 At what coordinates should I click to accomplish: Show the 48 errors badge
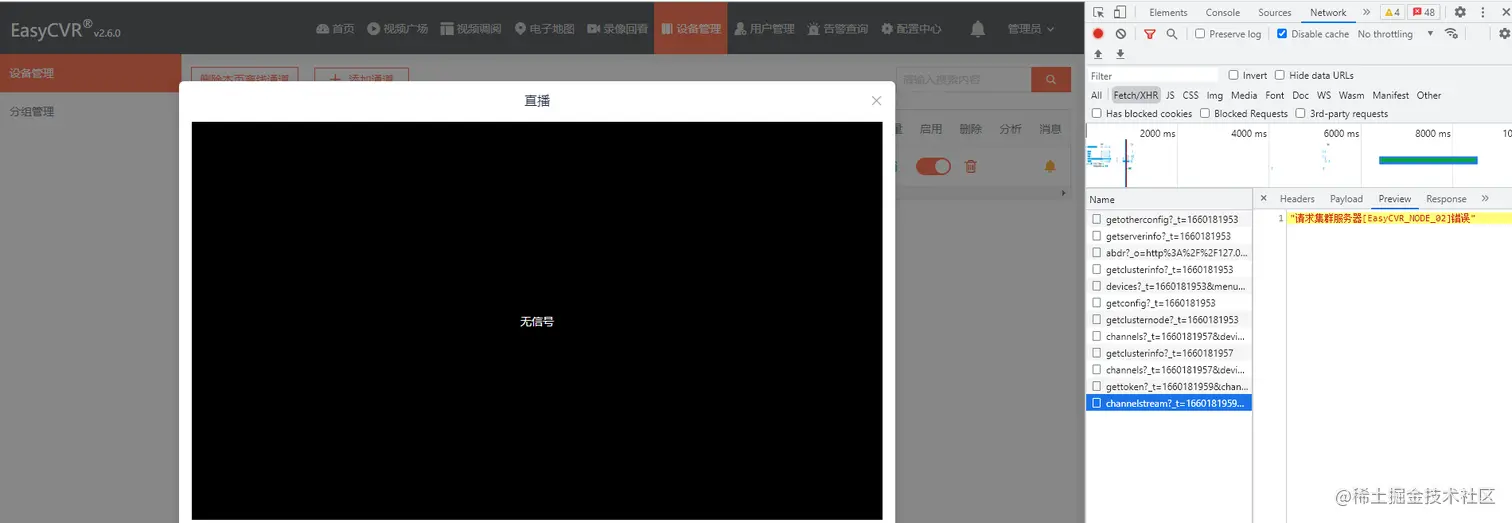click(x=1424, y=13)
